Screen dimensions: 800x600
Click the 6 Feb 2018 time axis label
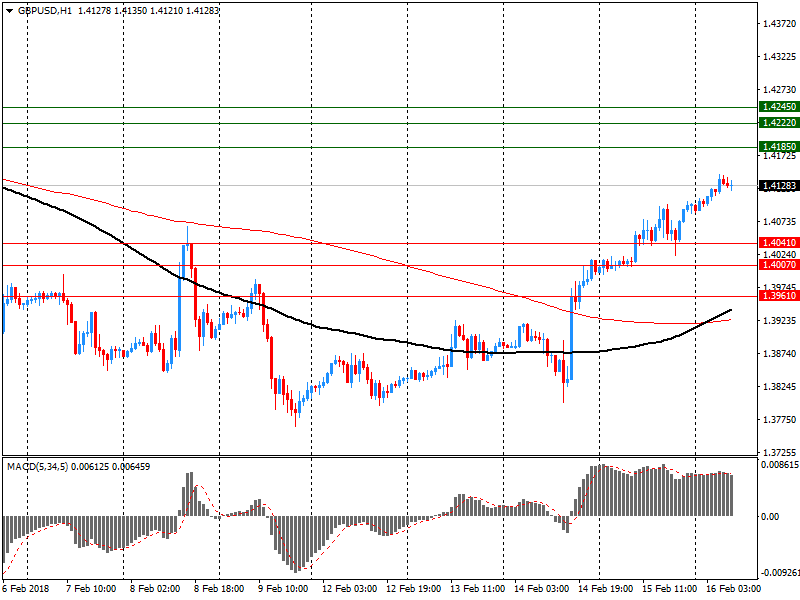pos(26,589)
